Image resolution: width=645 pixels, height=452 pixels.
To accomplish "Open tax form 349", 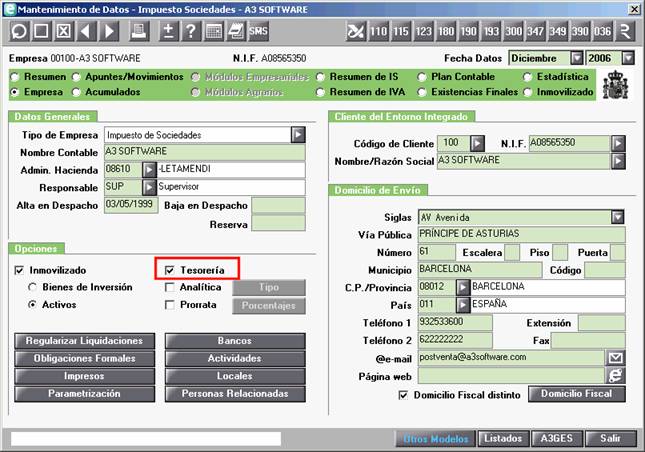I will pyautogui.click(x=558, y=31).
